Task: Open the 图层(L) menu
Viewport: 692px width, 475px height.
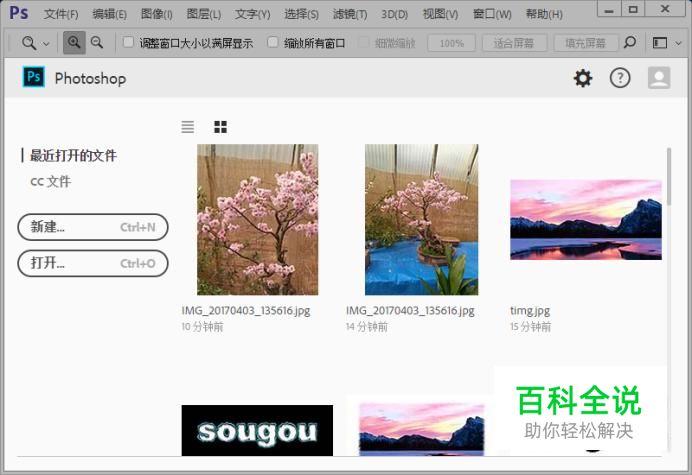Action: tap(203, 14)
